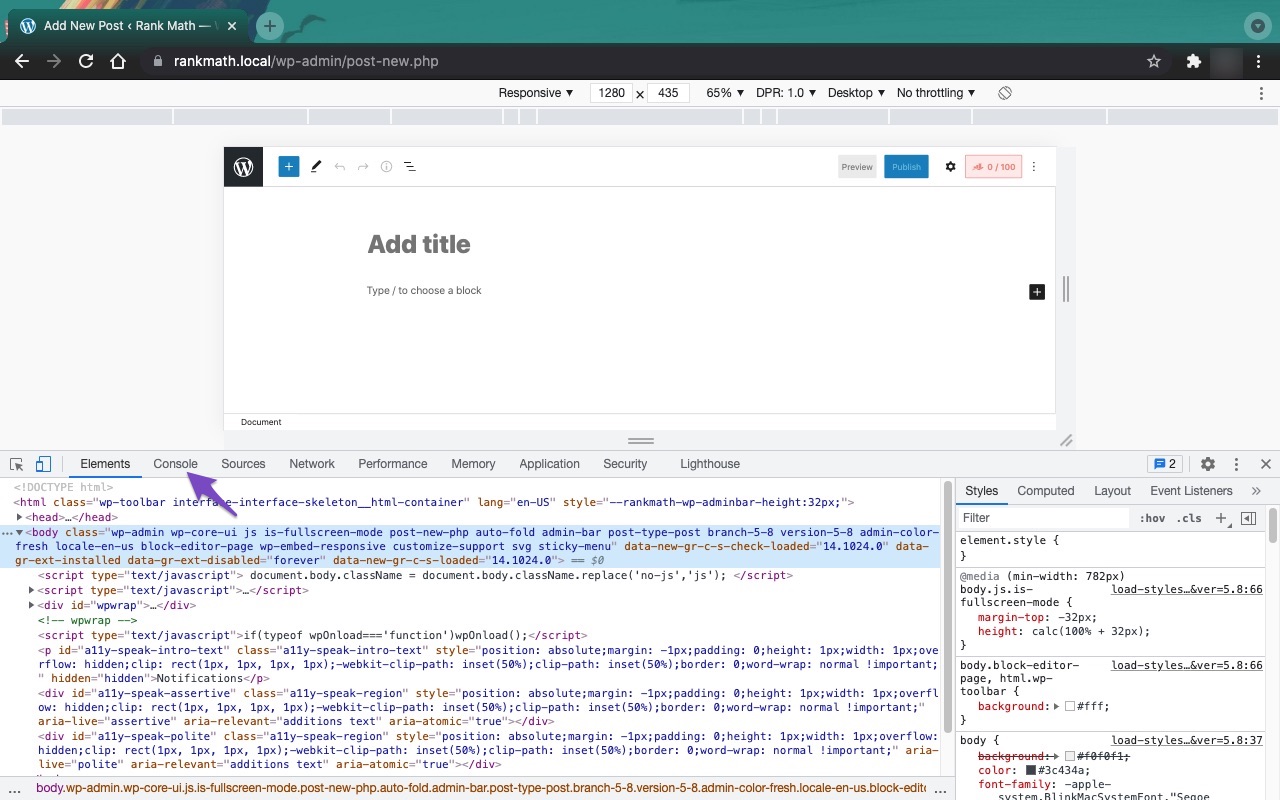Click the browser home button

[x=118, y=61]
